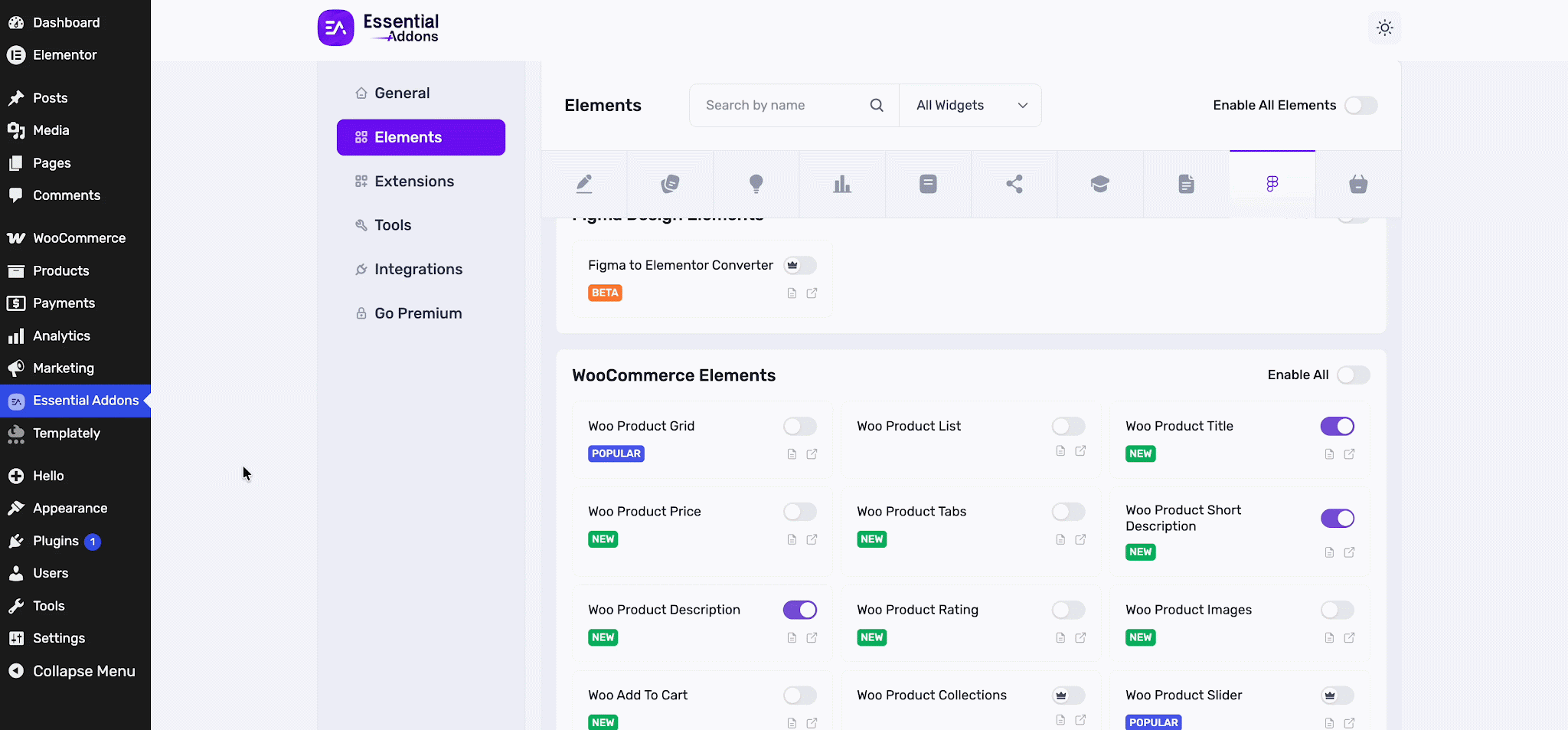This screenshot has width=1568, height=730.
Task: Open the share icon social elements tab
Action: [1014, 184]
